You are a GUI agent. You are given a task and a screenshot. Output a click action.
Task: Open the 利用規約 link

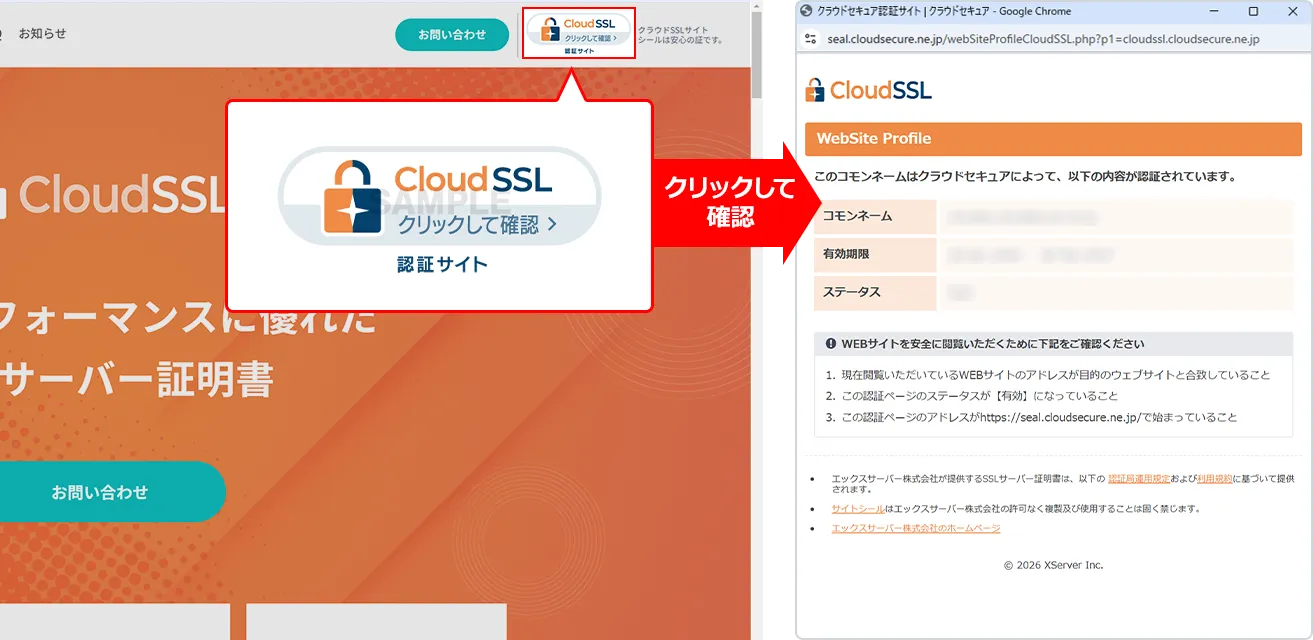click(x=1213, y=479)
